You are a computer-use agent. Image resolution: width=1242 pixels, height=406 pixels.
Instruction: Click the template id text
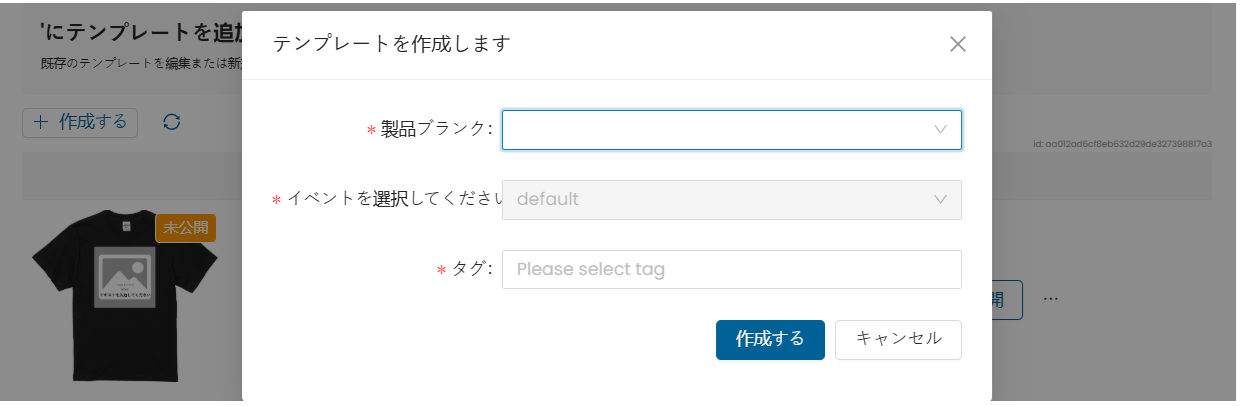pos(1122,144)
